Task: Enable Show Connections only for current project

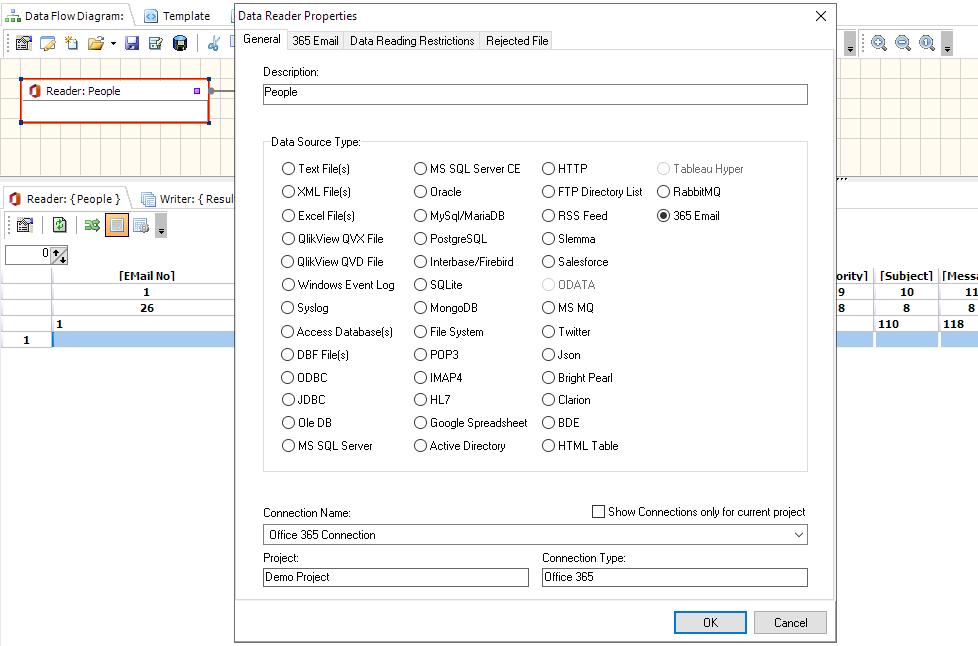Action: (598, 511)
